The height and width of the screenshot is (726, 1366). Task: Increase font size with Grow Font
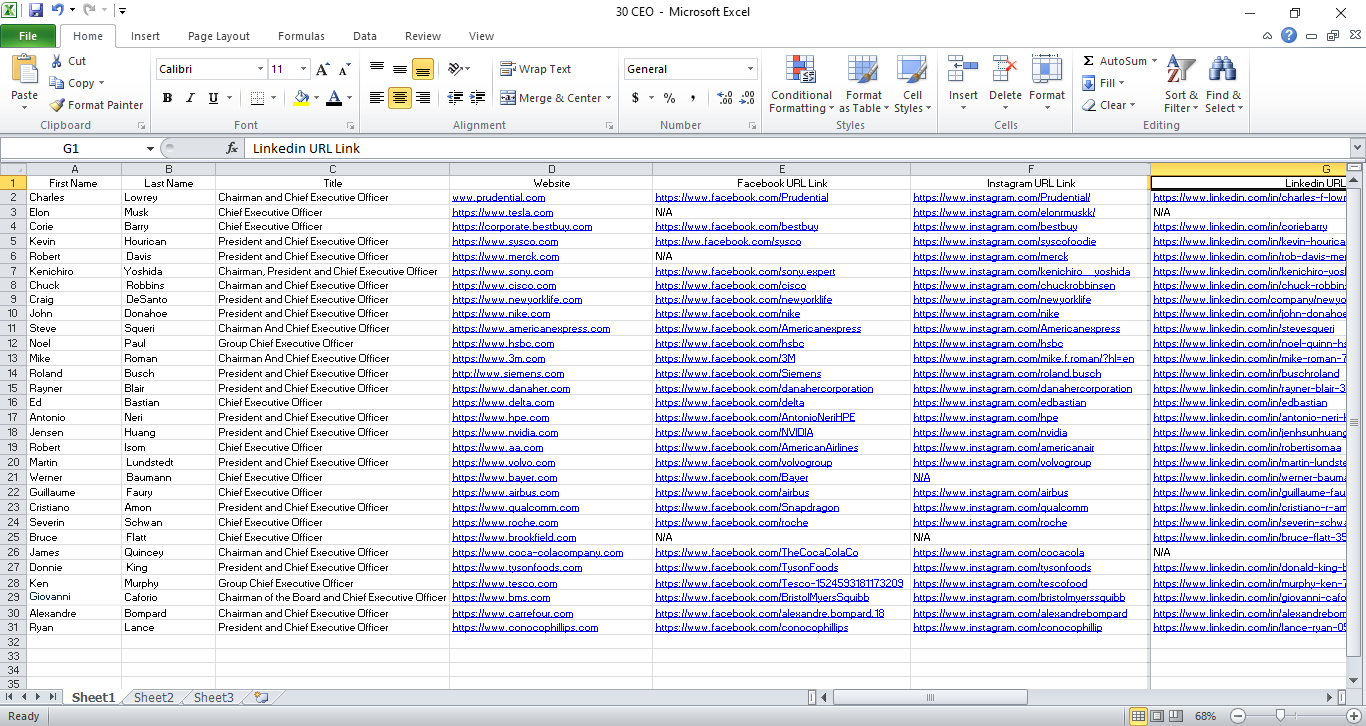point(322,69)
